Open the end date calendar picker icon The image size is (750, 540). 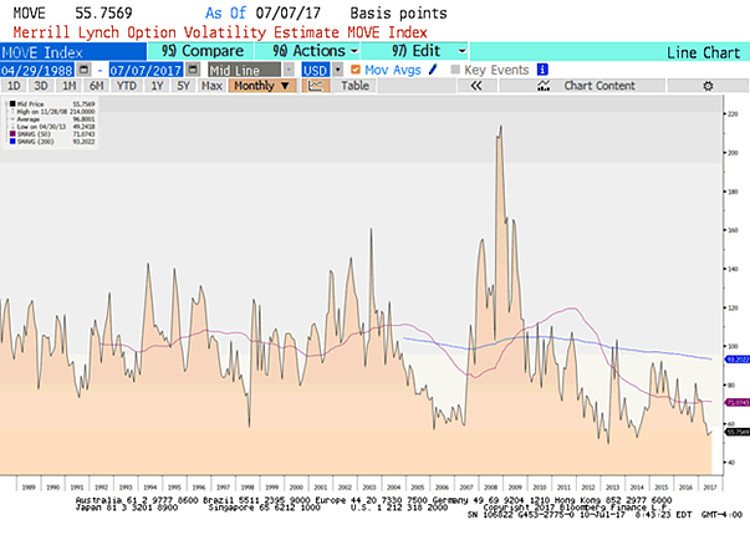point(193,70)
